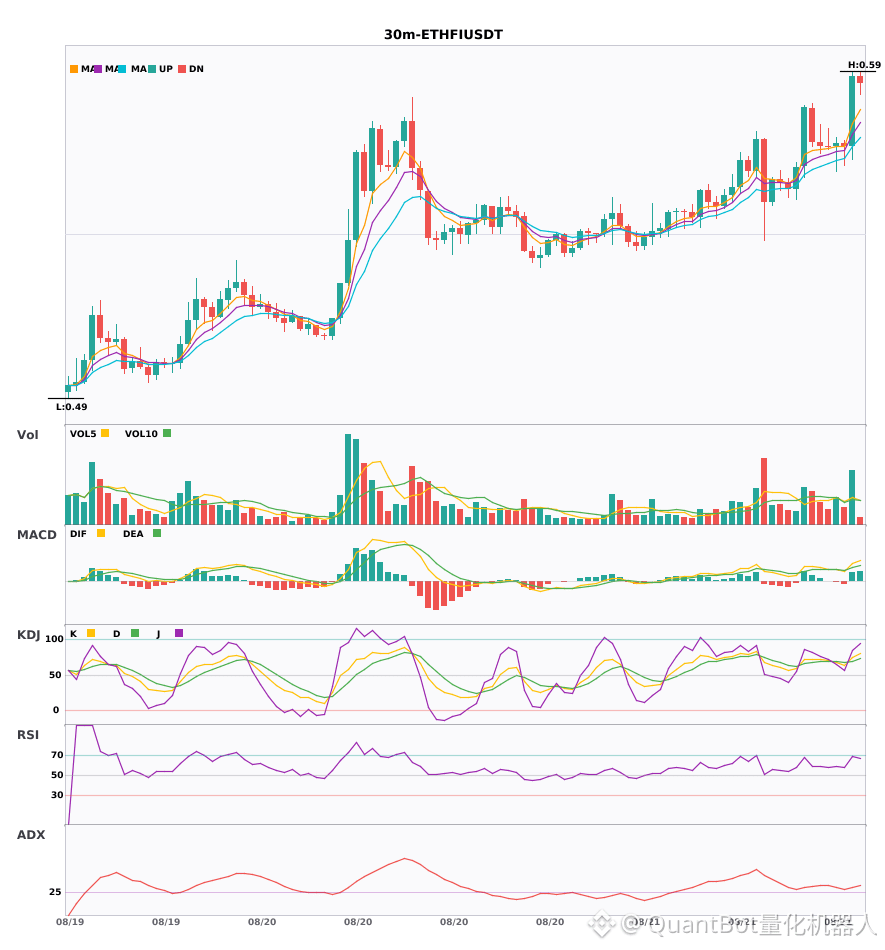Select the DN legend text
This screenshot has height=950, width=885.
click(196, 69)
